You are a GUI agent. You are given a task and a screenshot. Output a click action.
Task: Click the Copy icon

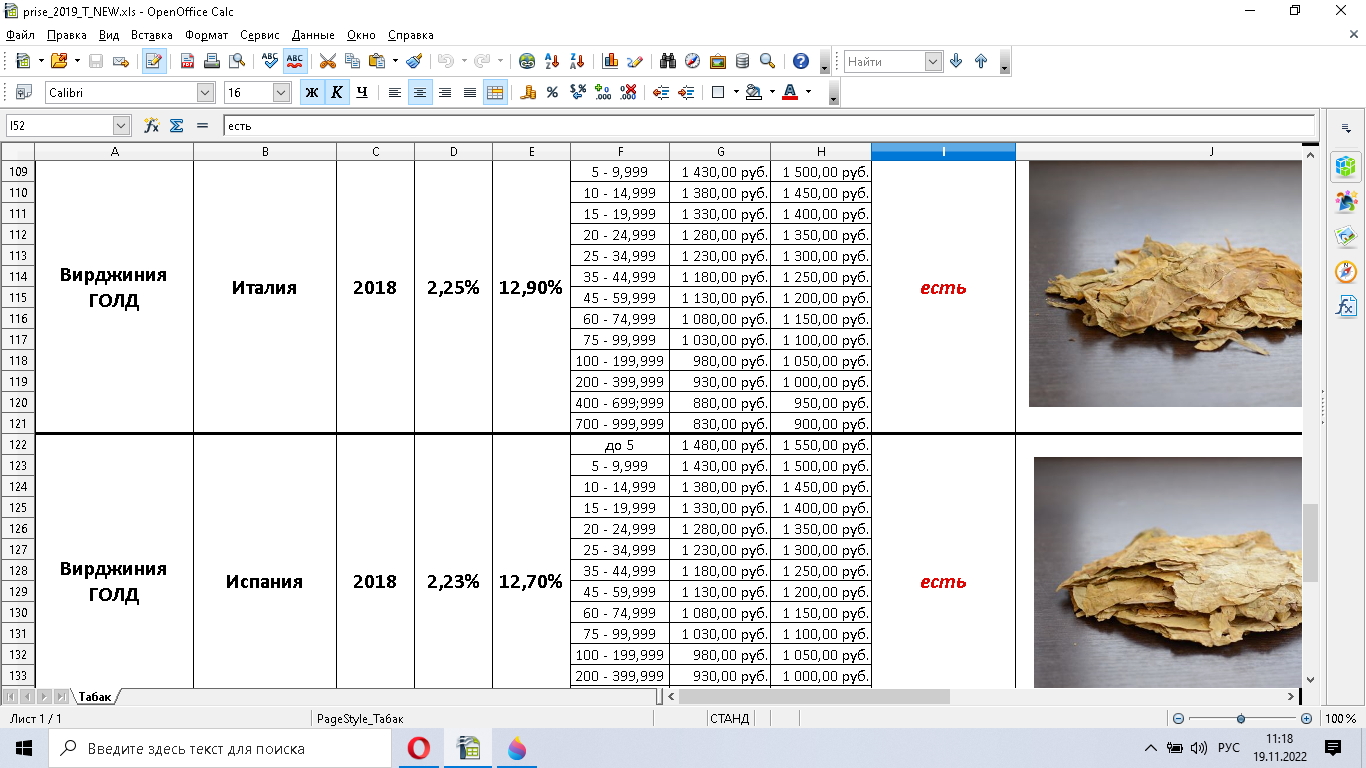tap(352, 61)
